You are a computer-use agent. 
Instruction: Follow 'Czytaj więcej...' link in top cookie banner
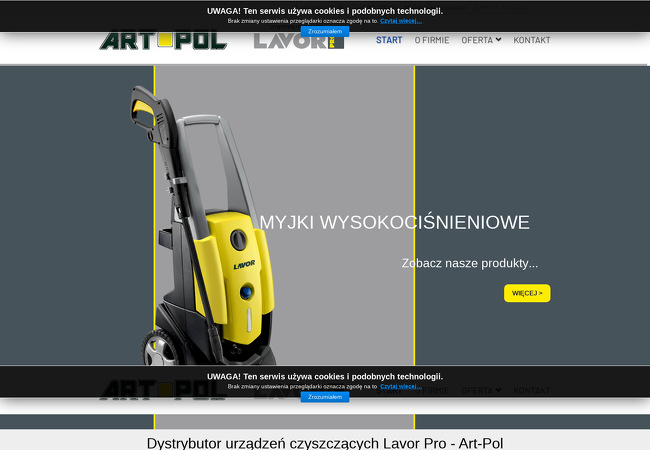tap(401, 21)
